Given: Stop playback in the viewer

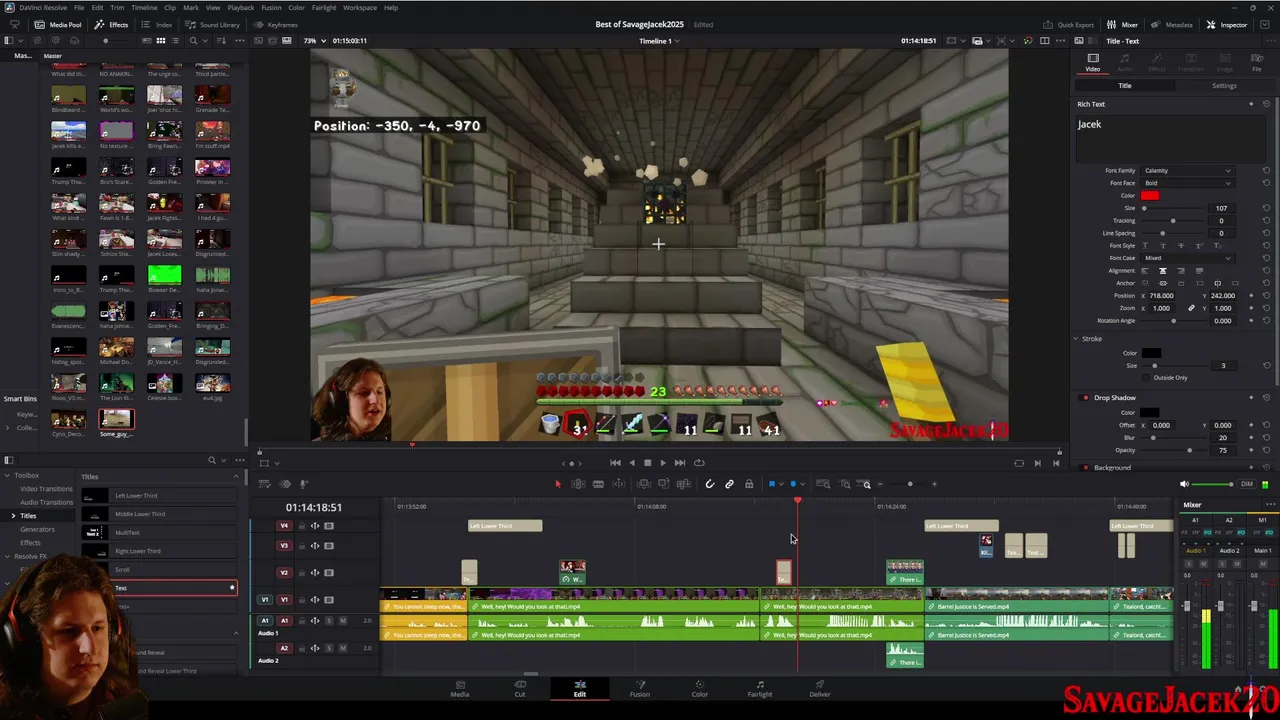Looking at the screenshot, I should [x=647, y=463].
